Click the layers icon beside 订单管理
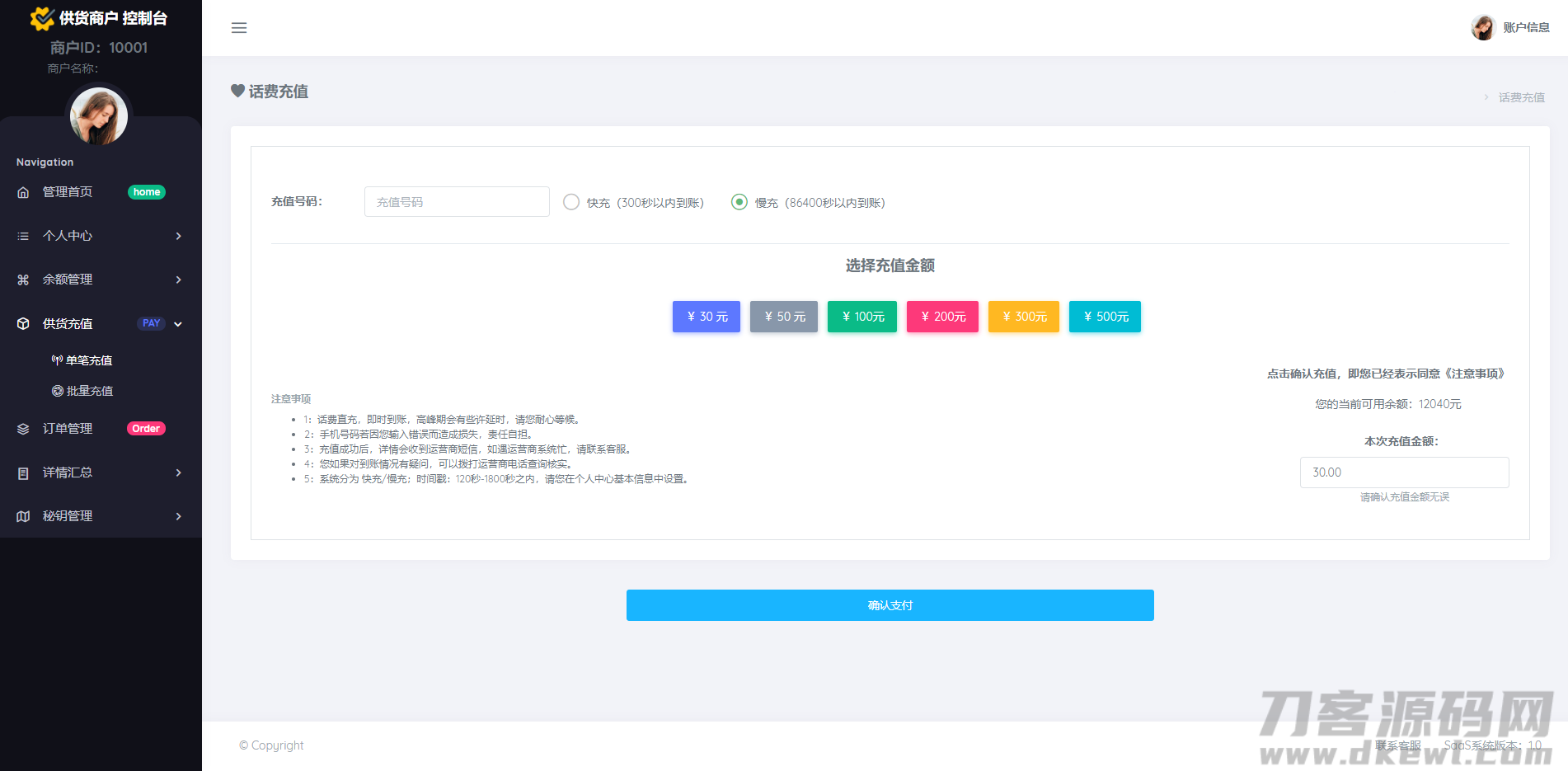The image size is (1568, 771). [x=23, y=429]
